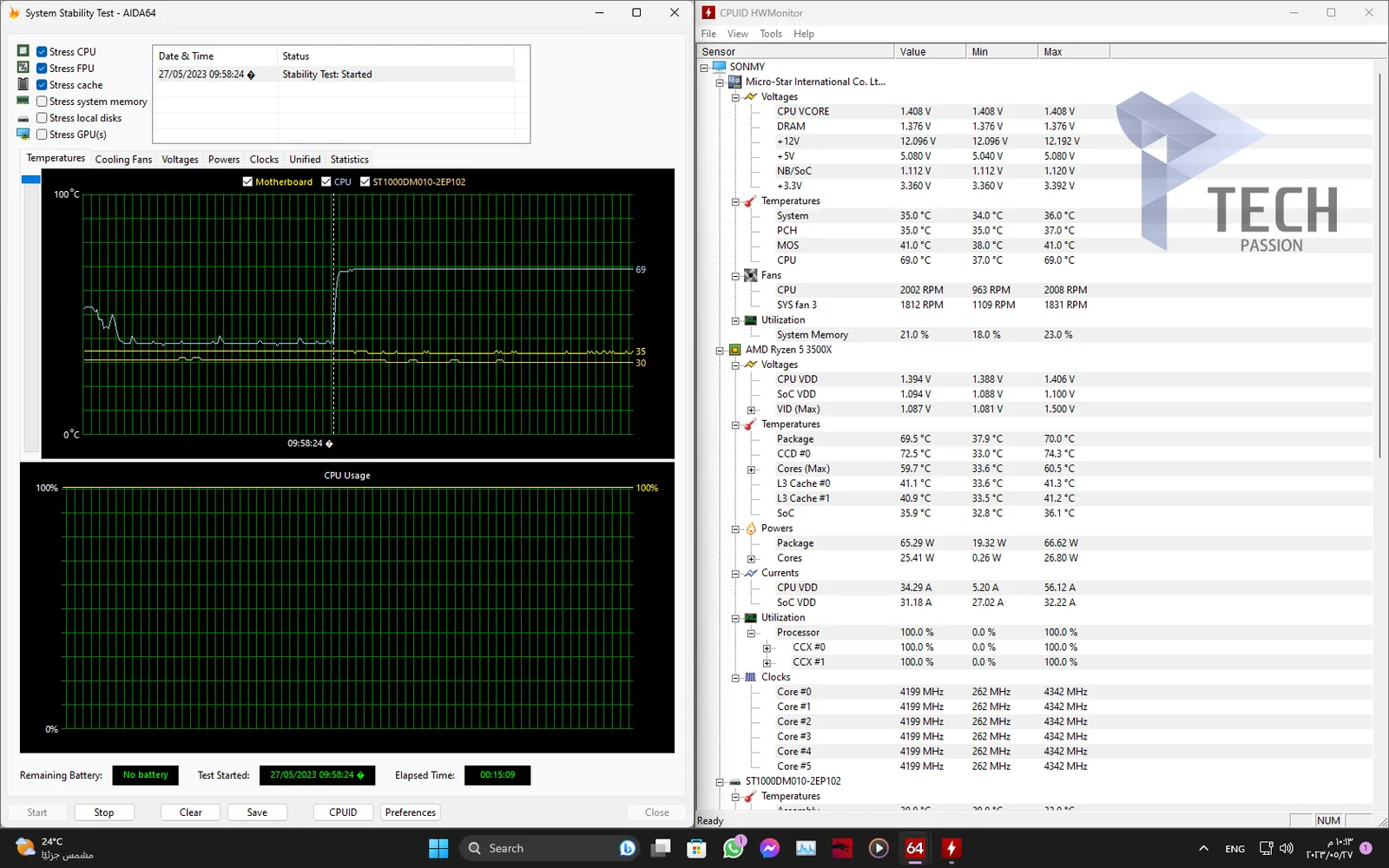Check the Stress GPU(s) box

[x=42, y=135]
